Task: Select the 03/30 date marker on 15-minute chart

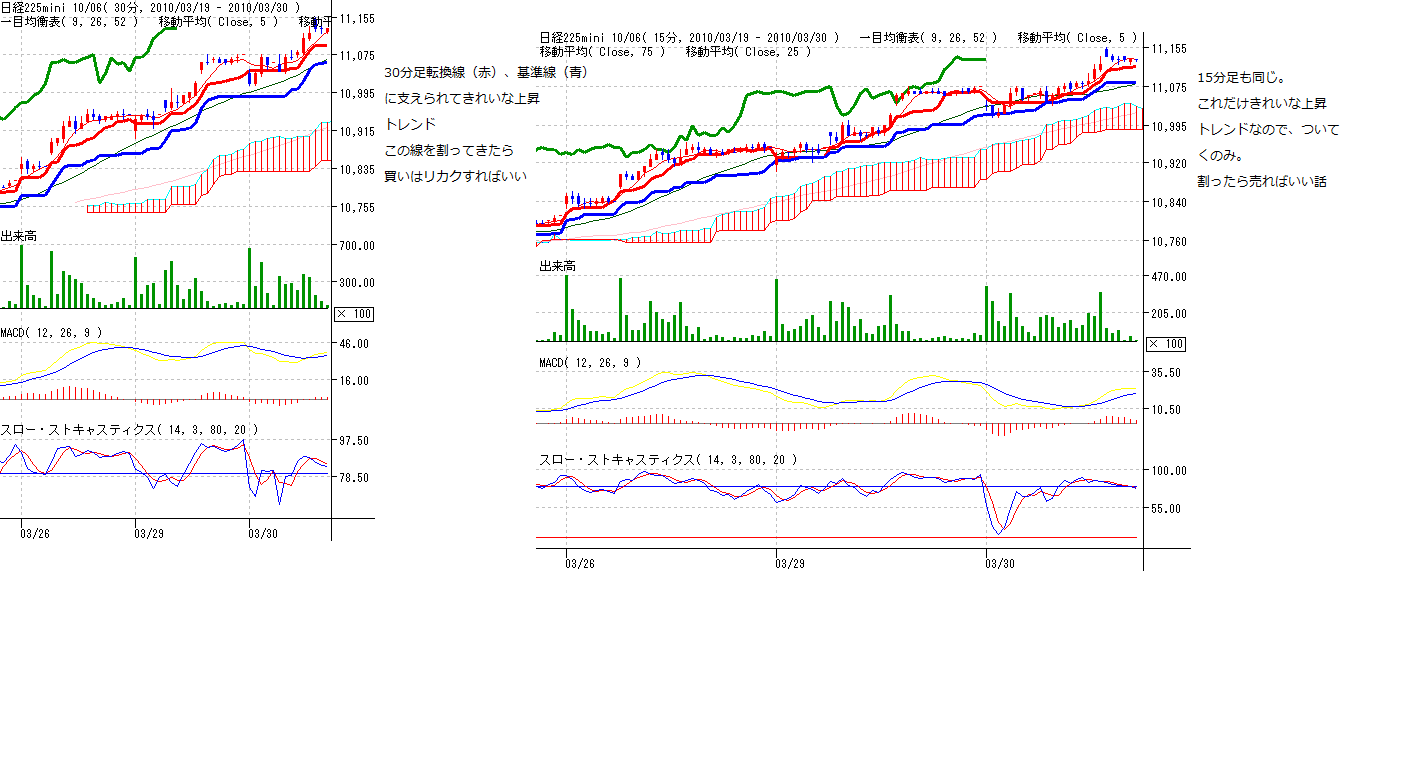Action: [1000, 563]
